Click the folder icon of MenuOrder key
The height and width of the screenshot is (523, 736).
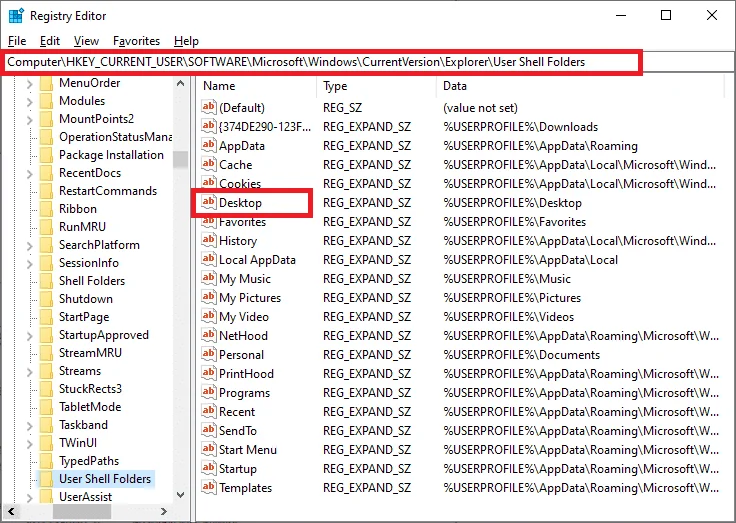[x=46, y=83]
